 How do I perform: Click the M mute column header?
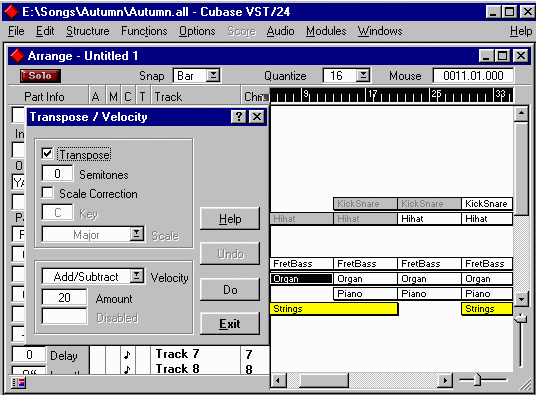pos(113,97)
